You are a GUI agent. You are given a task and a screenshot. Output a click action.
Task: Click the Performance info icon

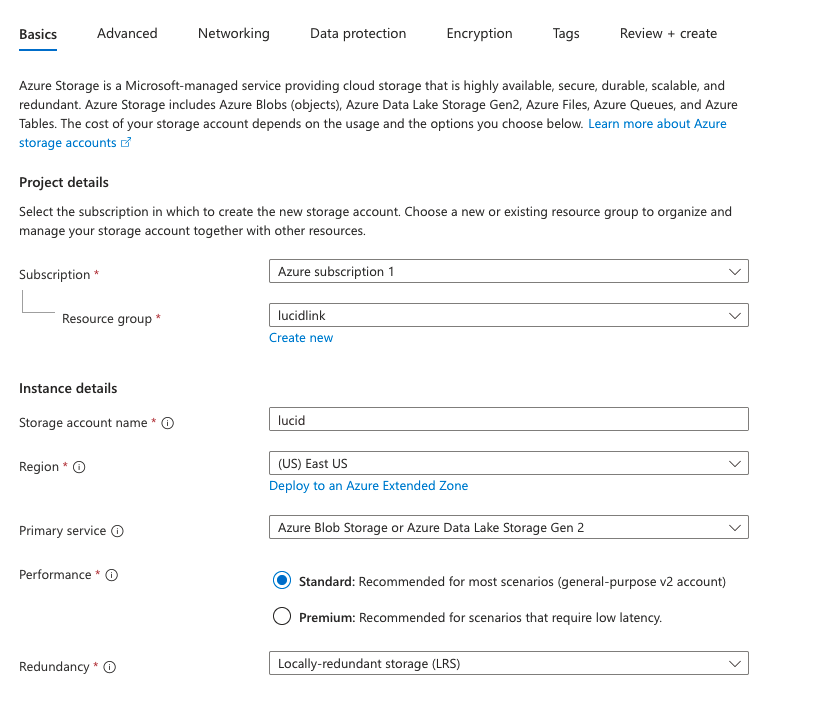click(x=112, y=575)
